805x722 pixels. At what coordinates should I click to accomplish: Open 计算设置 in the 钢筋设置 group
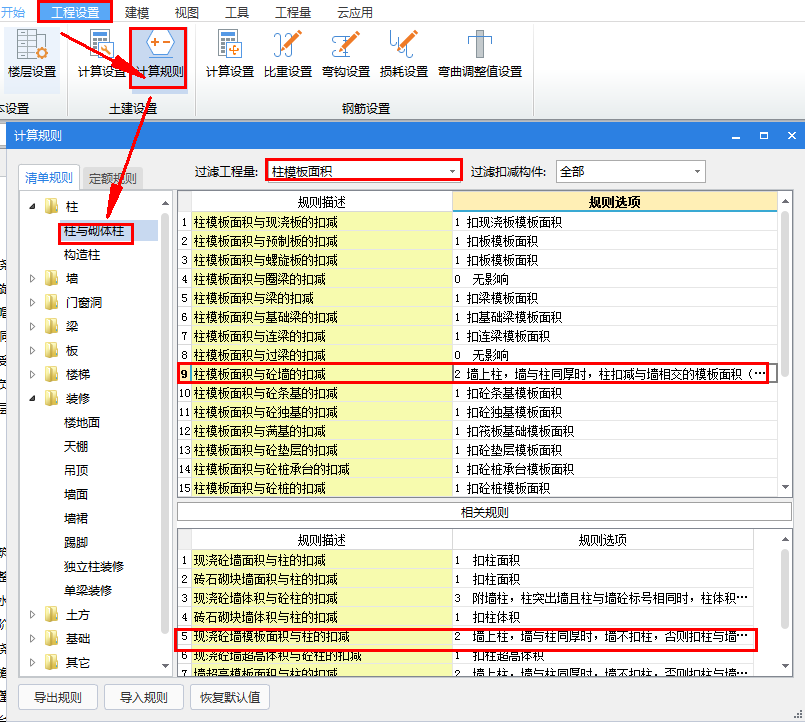click(229, 54)
